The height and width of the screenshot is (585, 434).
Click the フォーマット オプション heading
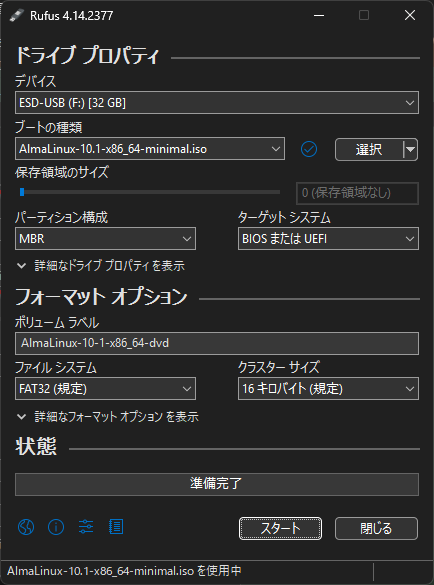[101, 297]
